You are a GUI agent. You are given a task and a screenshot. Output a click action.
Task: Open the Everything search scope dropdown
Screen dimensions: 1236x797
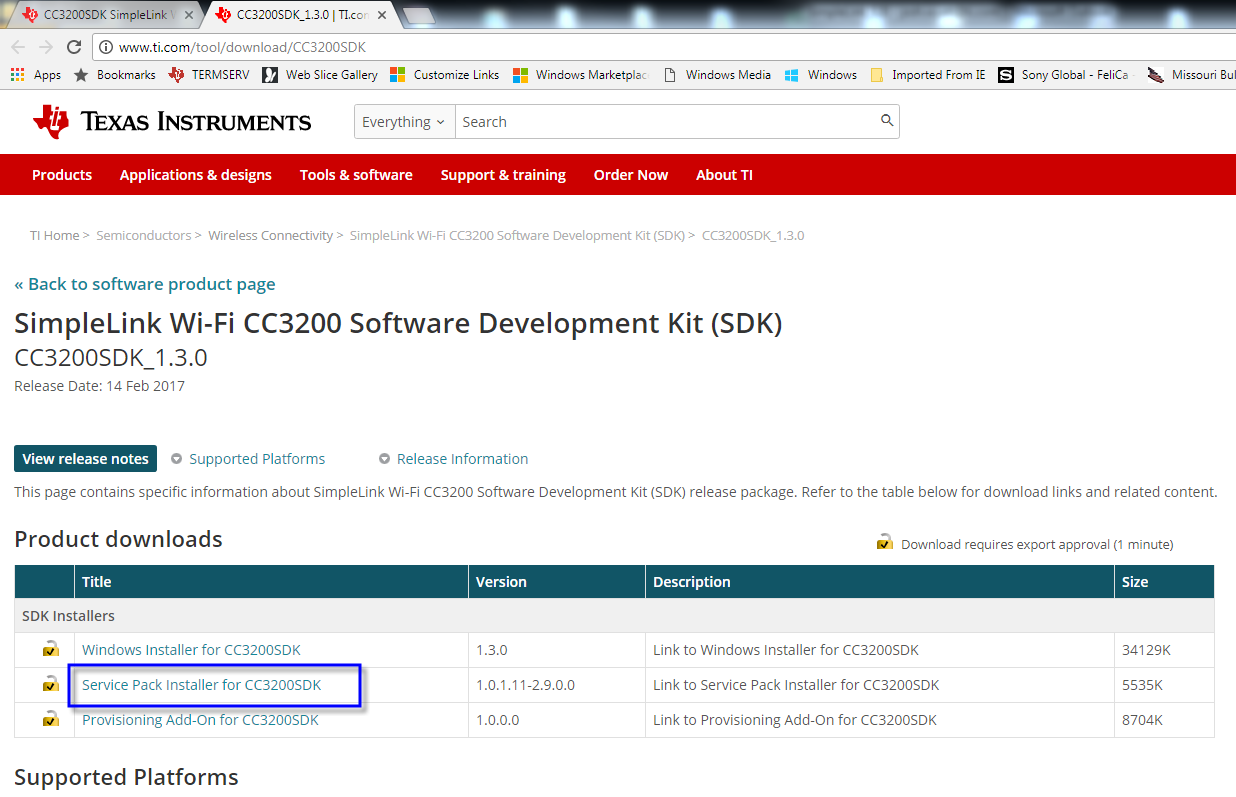[404, 122]
